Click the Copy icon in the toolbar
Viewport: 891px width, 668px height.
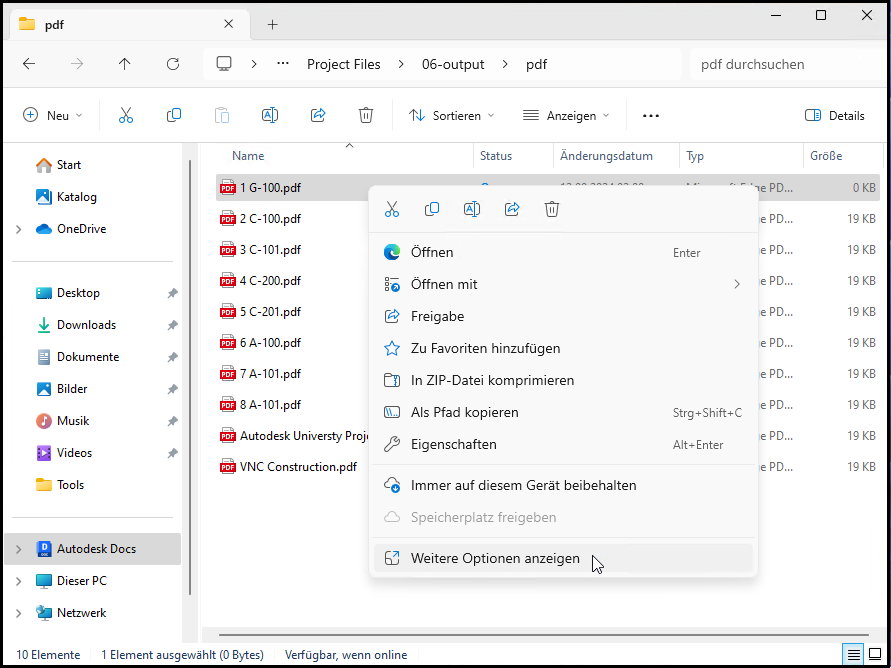click(x=174, y=115)
